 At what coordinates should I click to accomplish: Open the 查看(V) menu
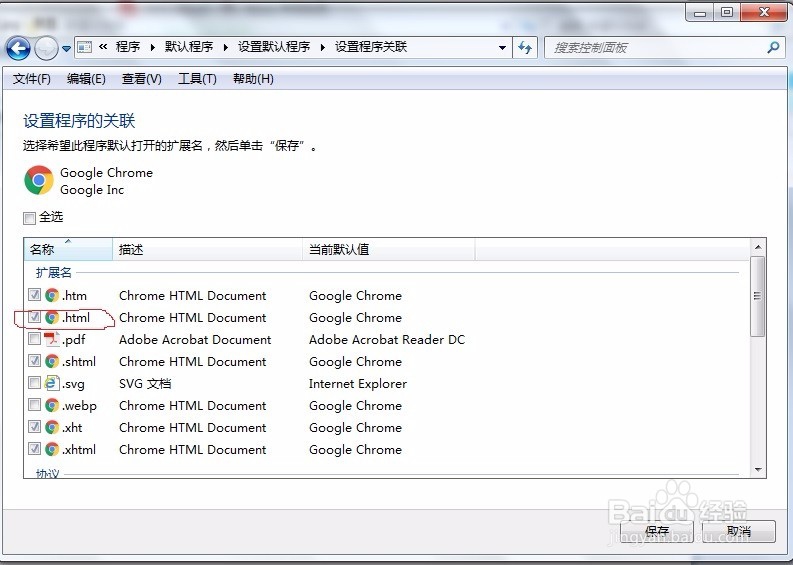coord(142,79)
